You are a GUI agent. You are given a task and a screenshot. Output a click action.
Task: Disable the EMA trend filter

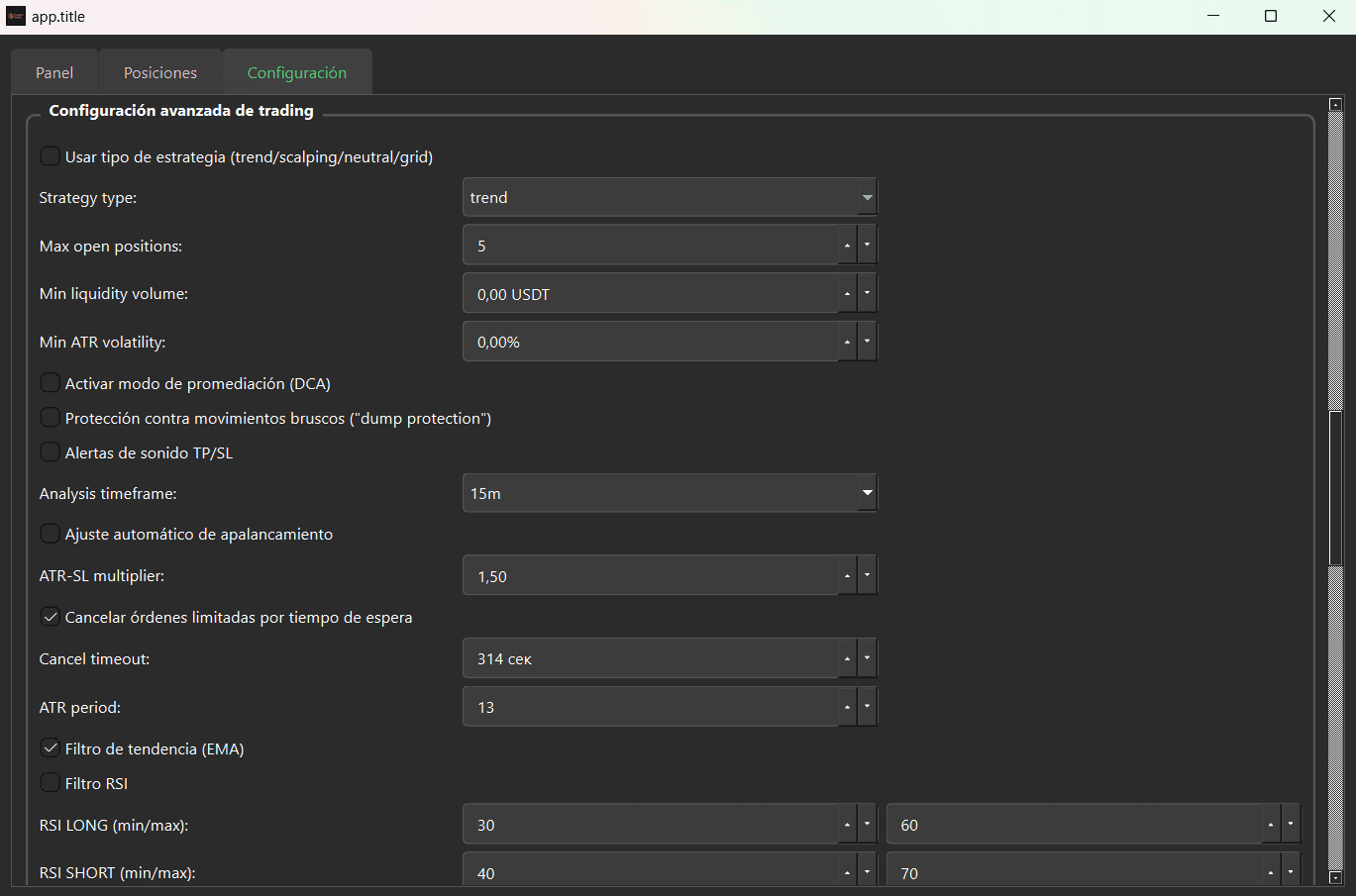click(50, 748)
